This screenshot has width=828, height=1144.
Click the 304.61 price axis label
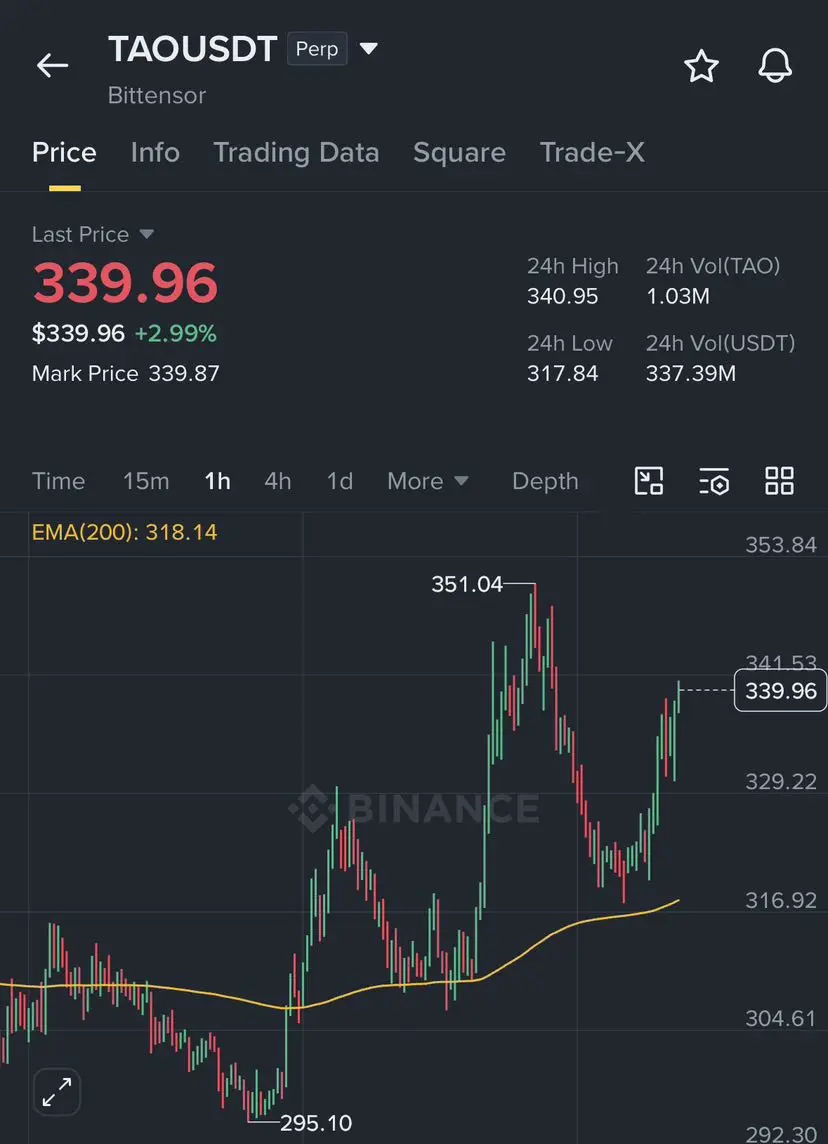[x=781, y=1019]
